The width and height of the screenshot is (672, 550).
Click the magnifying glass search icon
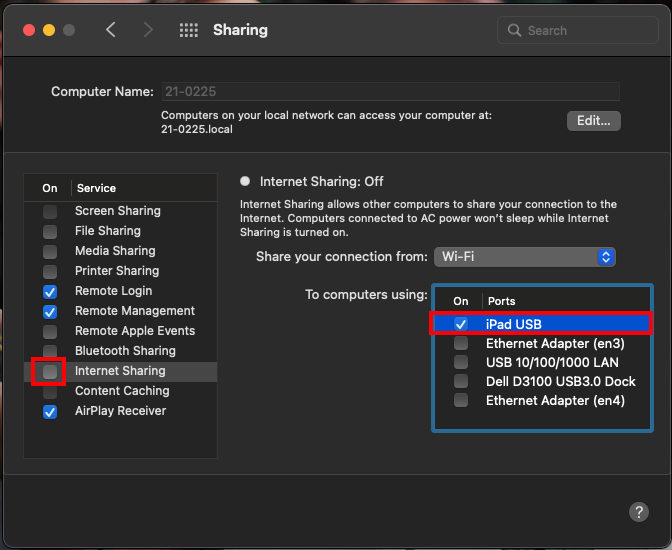point(515,31)
